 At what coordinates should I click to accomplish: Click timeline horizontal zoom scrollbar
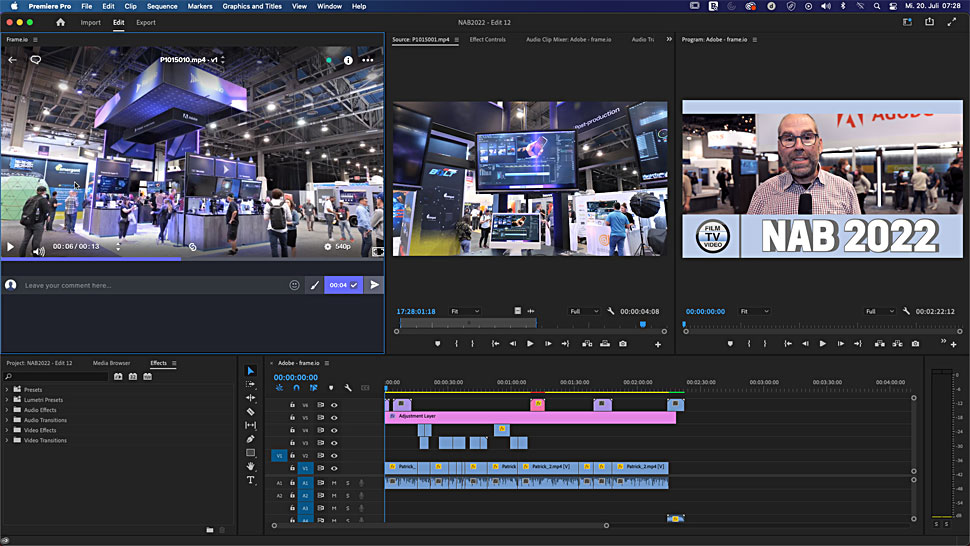[x=440, y=526]
